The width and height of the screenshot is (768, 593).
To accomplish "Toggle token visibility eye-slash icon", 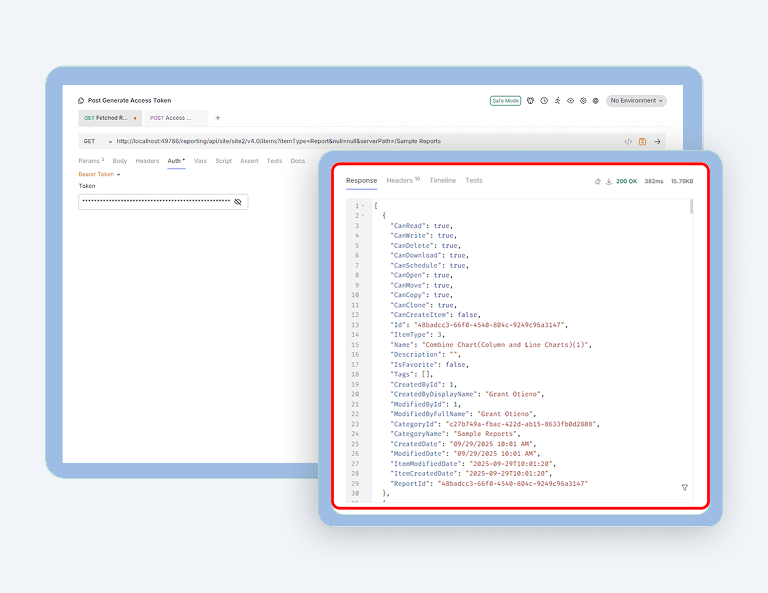I will coord(238,202).
